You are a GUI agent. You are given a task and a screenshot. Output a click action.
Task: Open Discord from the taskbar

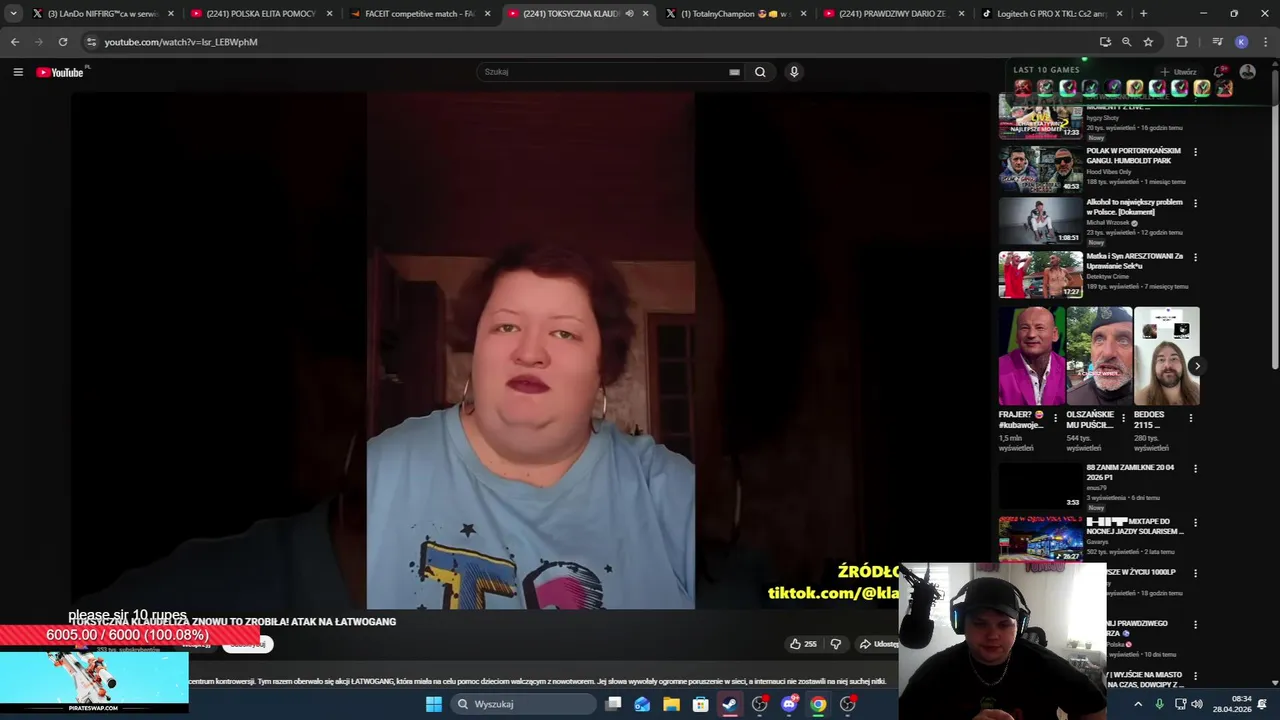[789, 704]
